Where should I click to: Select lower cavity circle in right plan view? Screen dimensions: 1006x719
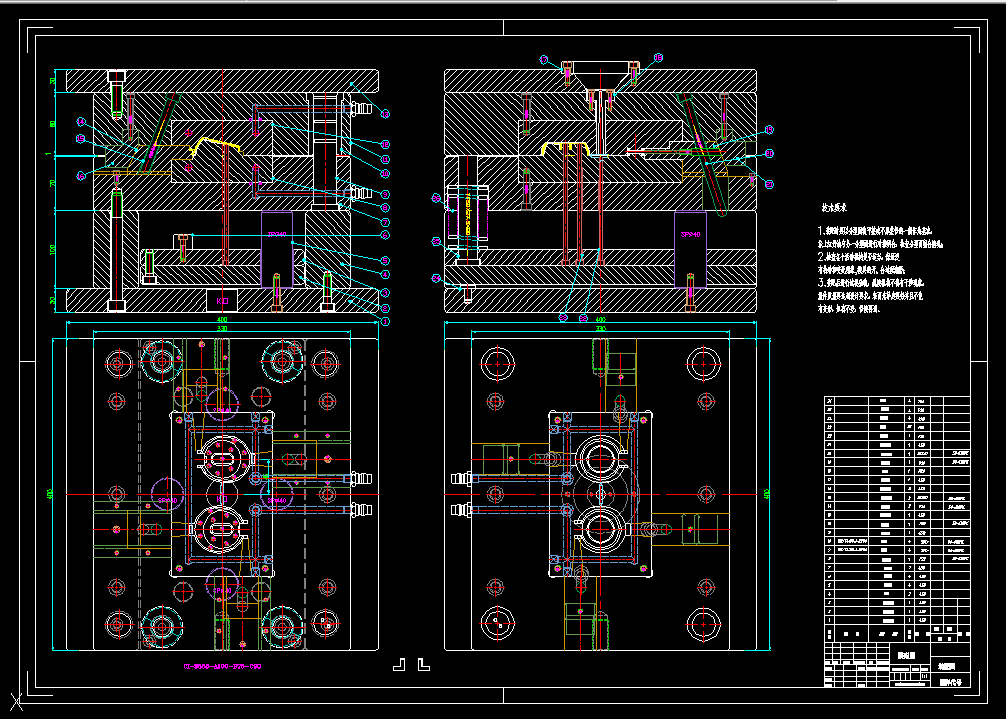click(x=600, y=529)
